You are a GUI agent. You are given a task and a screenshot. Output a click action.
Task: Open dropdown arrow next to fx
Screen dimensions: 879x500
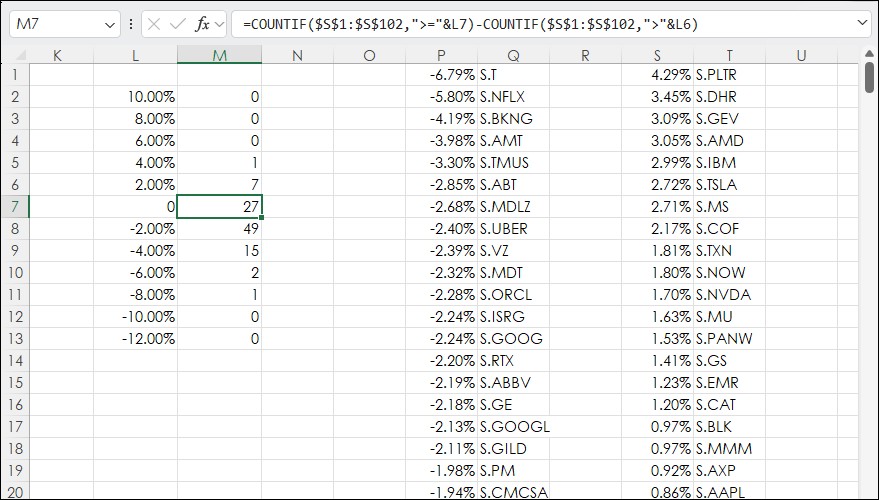tap(219, 25)
